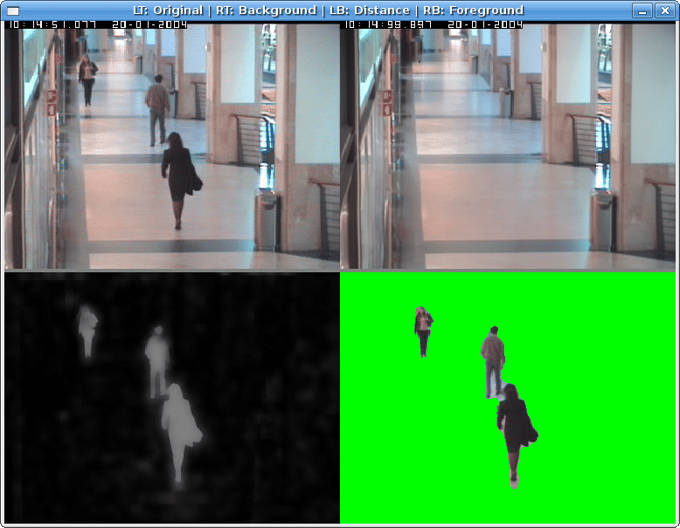Image resolution: width=680 pixels, height=528 pixels.
Task: Click the trash bin in the original frame
Action: tap(266, 220)
